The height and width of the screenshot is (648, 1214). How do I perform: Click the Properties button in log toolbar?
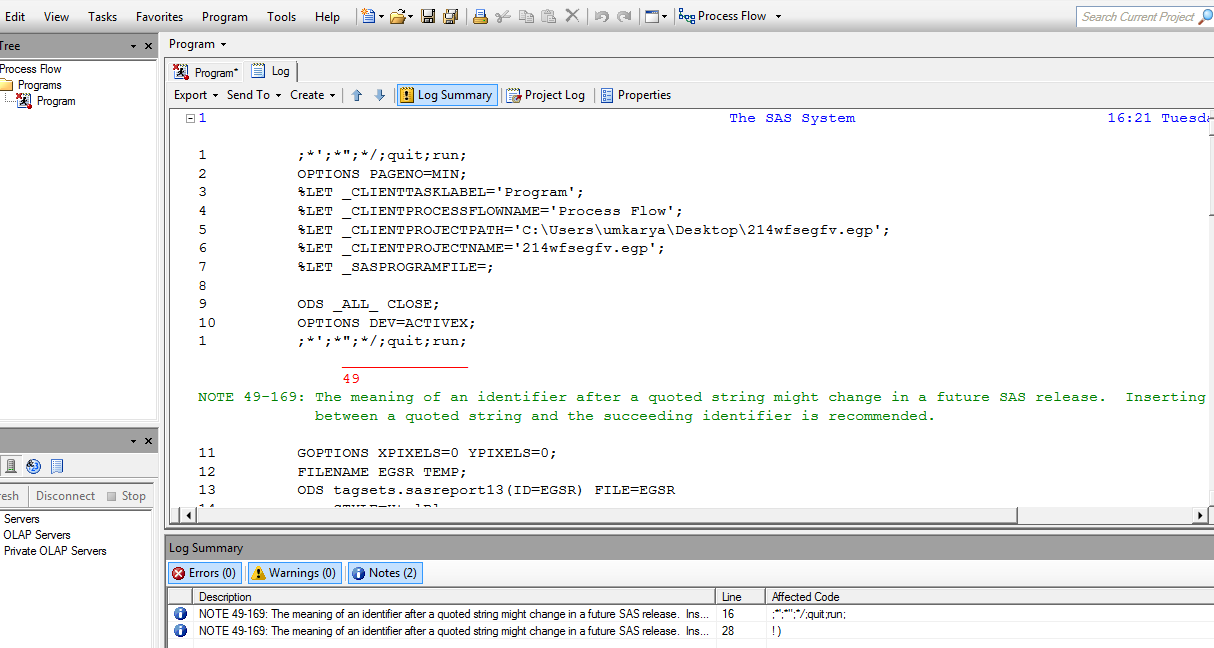coord(636,95)
